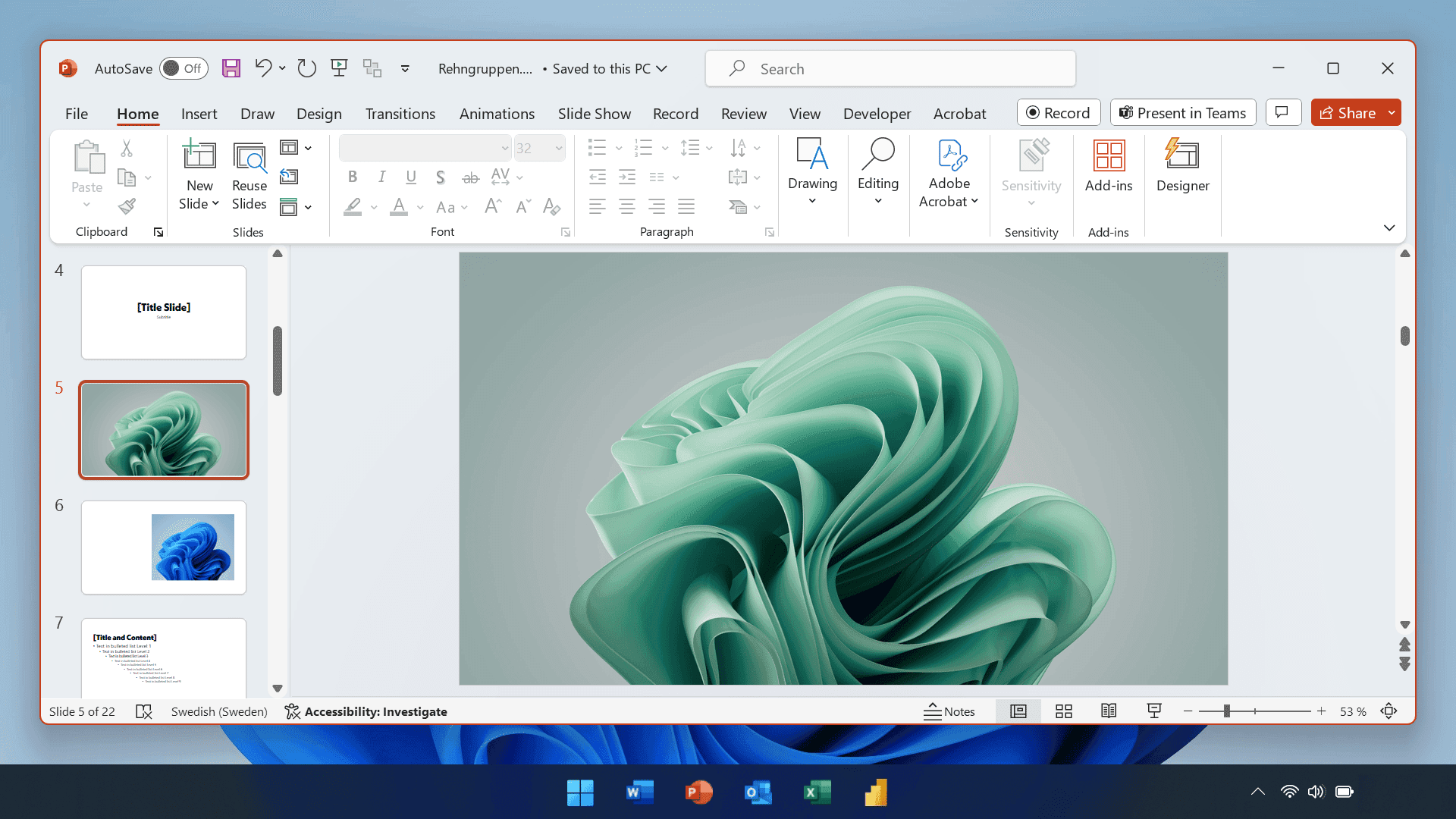Image resolution: width=1456 pixels, height=819 pixels.
Task: Clear all formatting icon
Action: pos(552,206)
